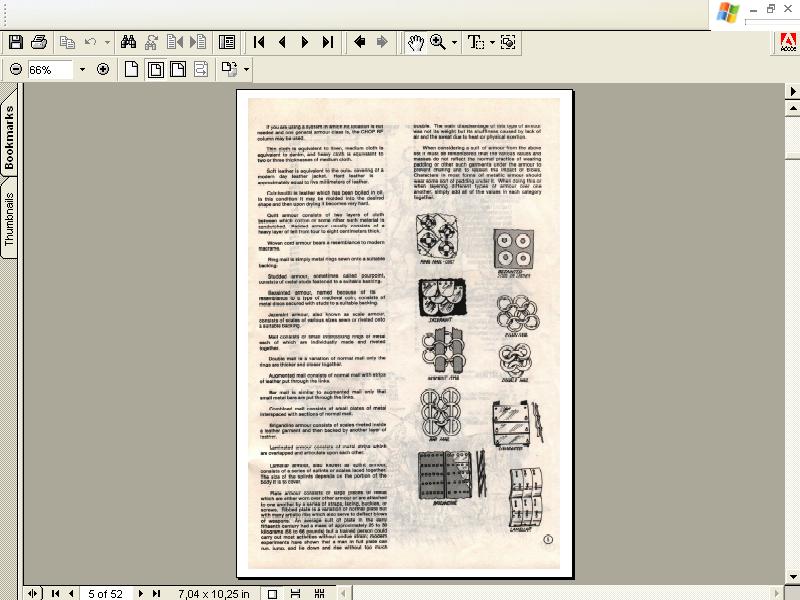Image resolution: width=800 pixels, height=600 pixels.
Task: Go to next page from status bar
Action: click(x=141, y=593)
